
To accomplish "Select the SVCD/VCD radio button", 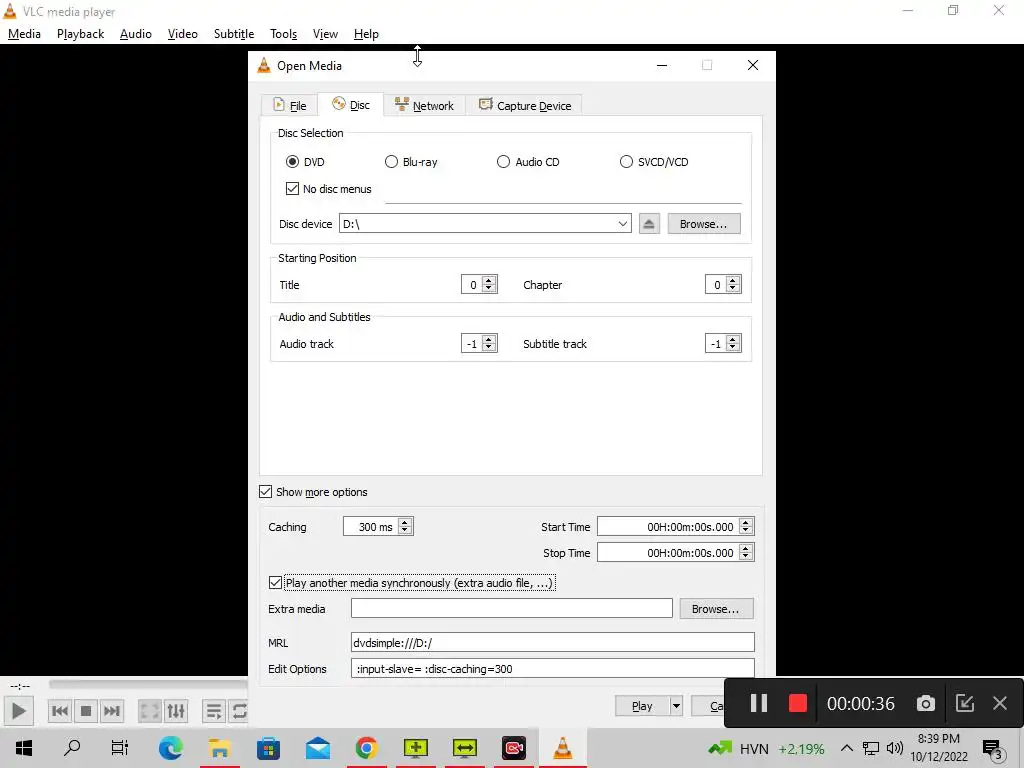I will point(626,162).
